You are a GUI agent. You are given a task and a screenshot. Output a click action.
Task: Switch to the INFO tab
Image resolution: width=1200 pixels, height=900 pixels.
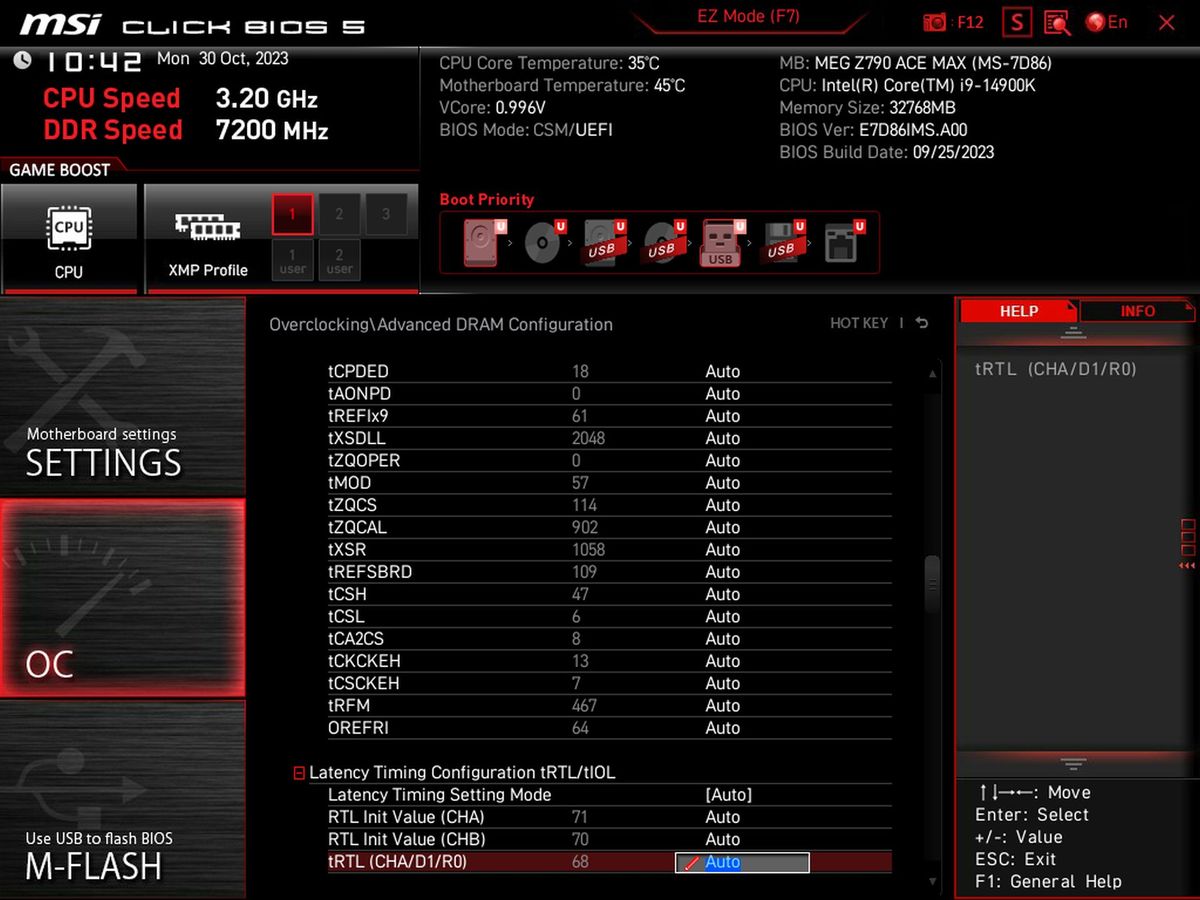[x=1137, y=311]
